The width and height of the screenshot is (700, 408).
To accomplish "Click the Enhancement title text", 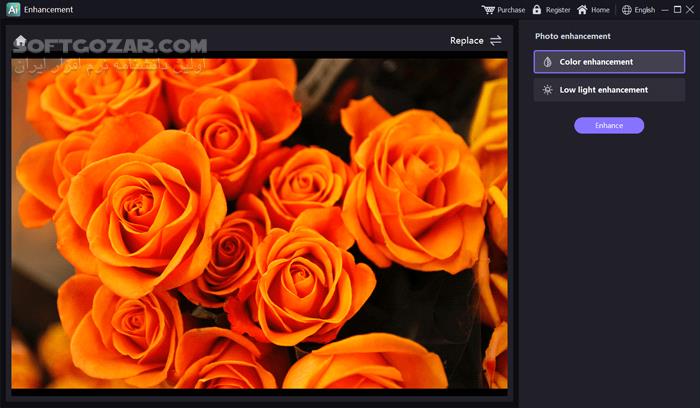I will click(48, 9).
